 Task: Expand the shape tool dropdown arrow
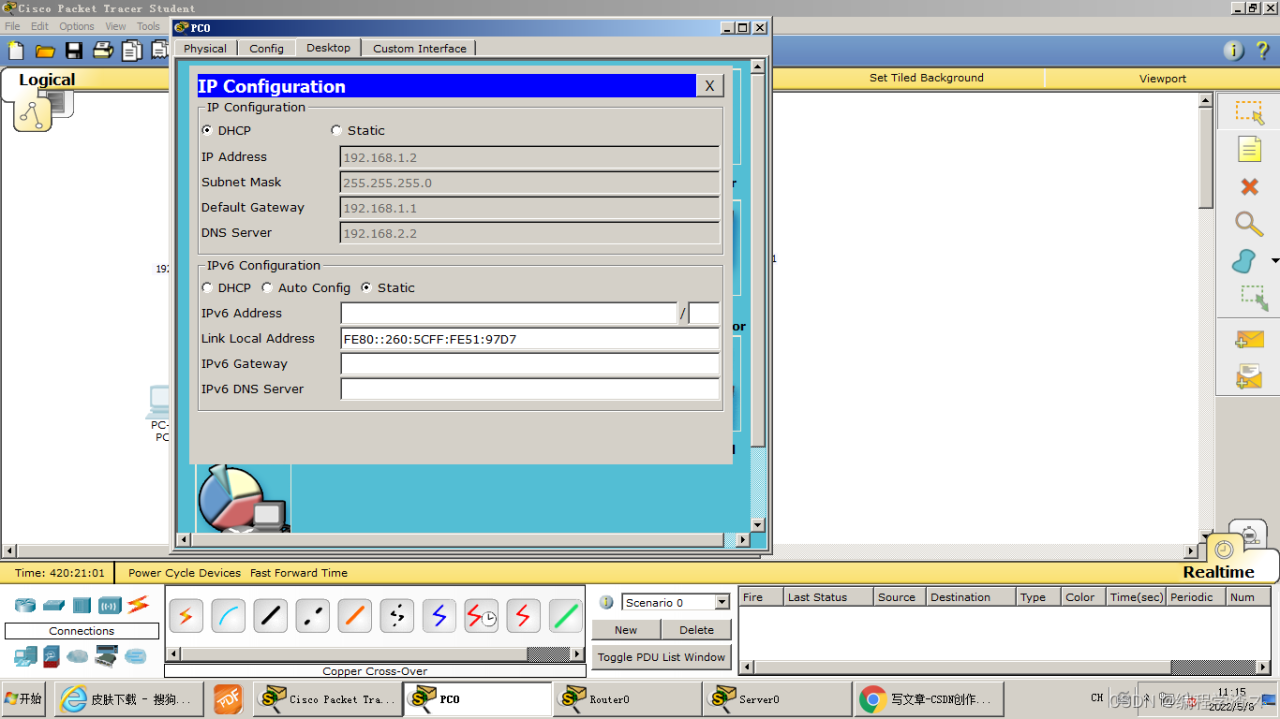(x=1275, y=261)
